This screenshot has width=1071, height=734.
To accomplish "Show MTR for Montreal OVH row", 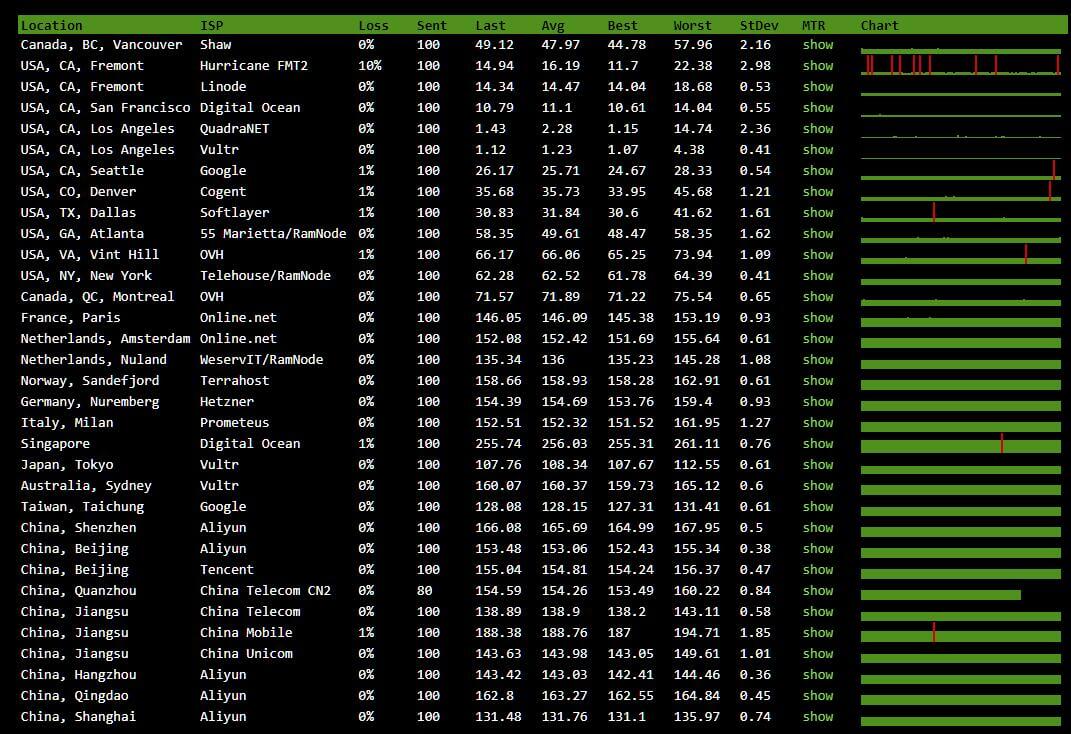I will pyautogui.click(x=818, y=296).
